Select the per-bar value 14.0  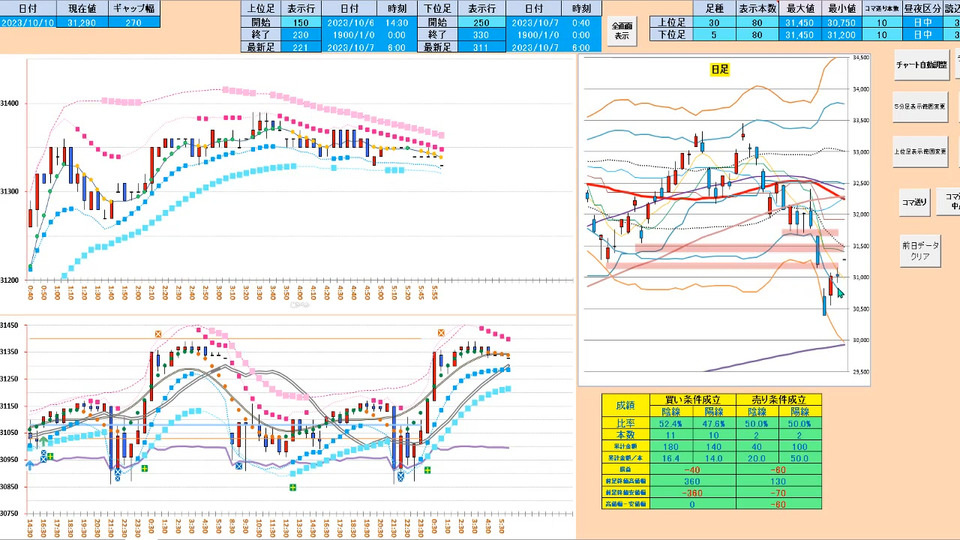click(x=714, y=458)
